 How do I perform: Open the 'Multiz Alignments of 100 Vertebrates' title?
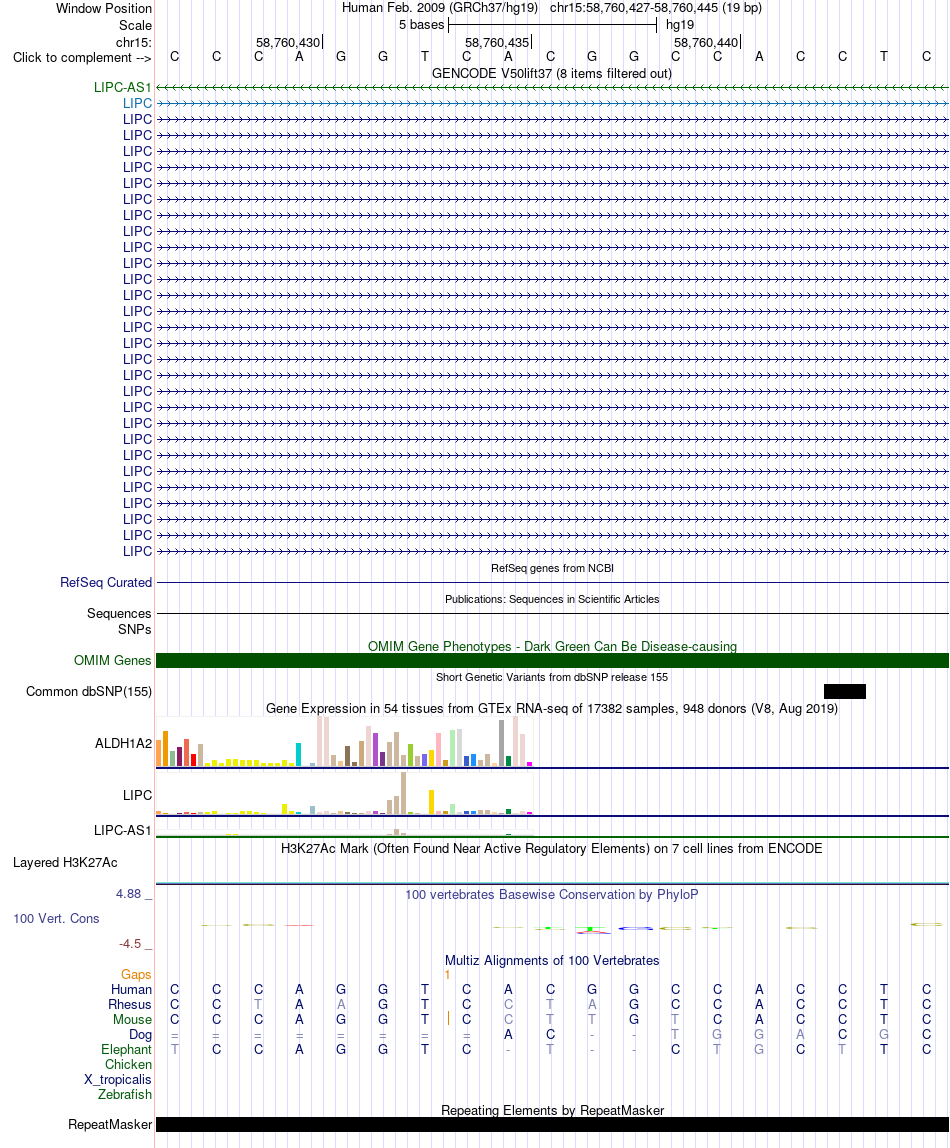point(552,961)
